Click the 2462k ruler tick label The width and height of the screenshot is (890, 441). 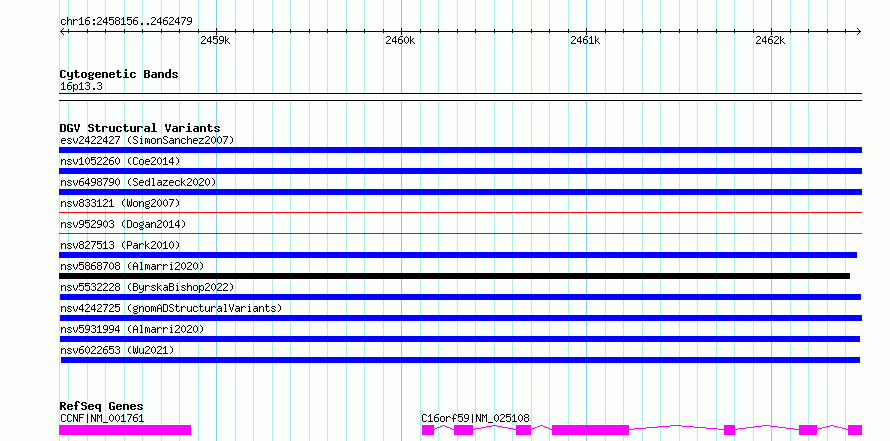770,40
